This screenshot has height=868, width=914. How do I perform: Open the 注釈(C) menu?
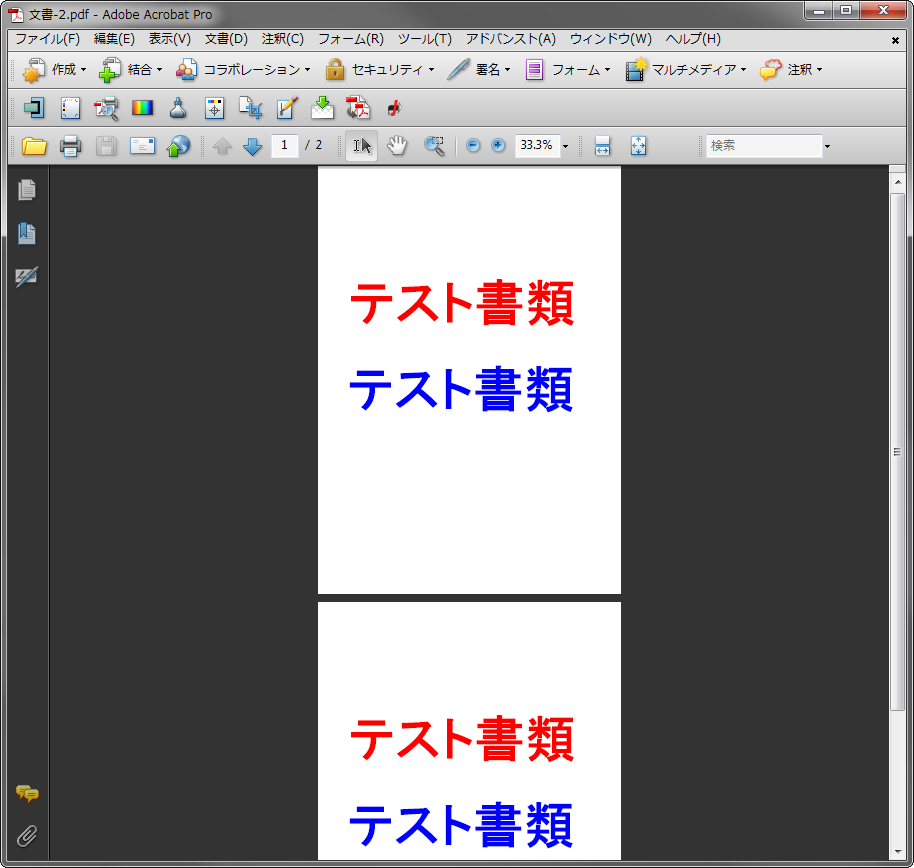pos(283,39)
